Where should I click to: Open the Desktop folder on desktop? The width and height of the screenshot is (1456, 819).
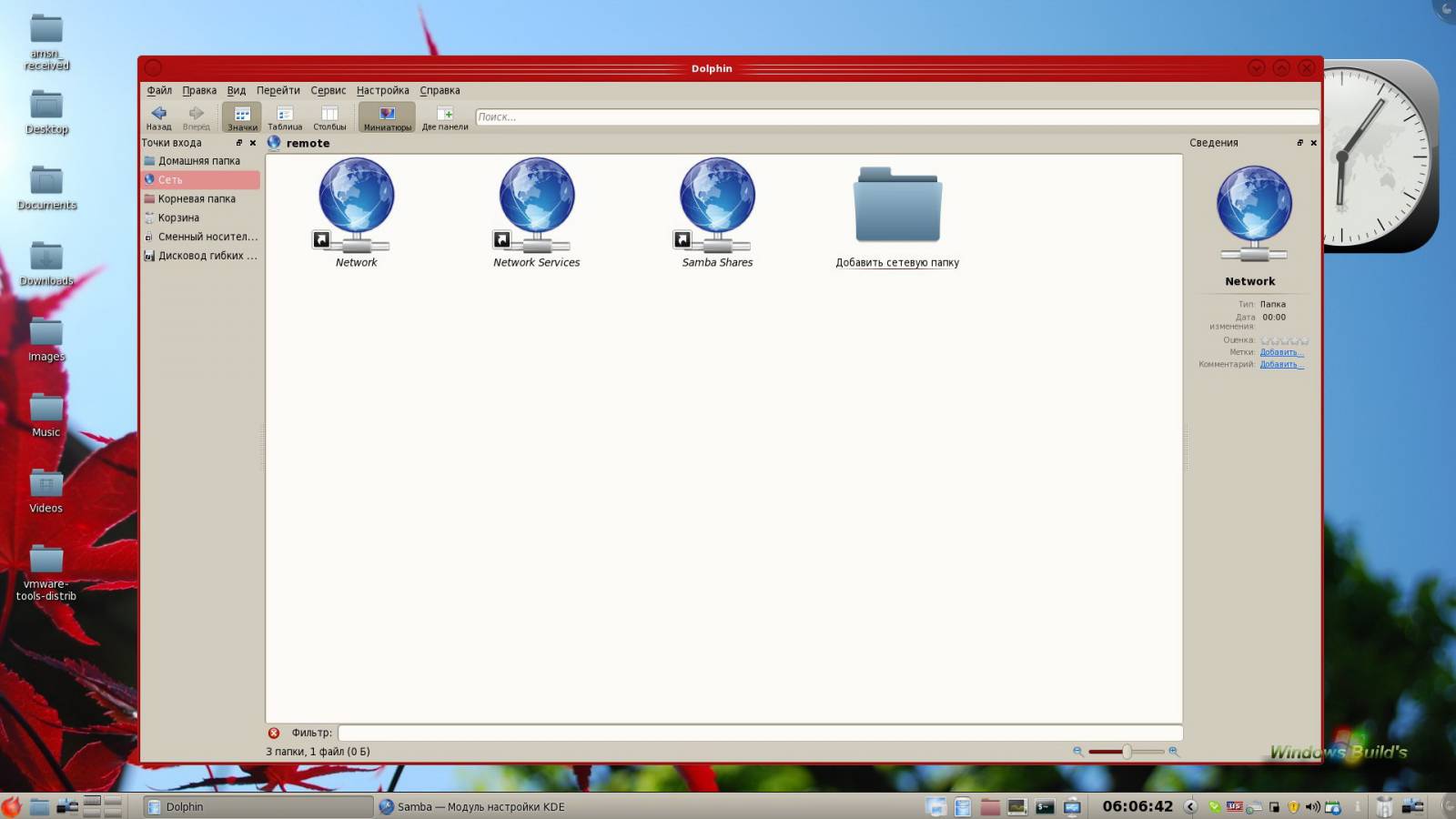click(x=46, y=112)
